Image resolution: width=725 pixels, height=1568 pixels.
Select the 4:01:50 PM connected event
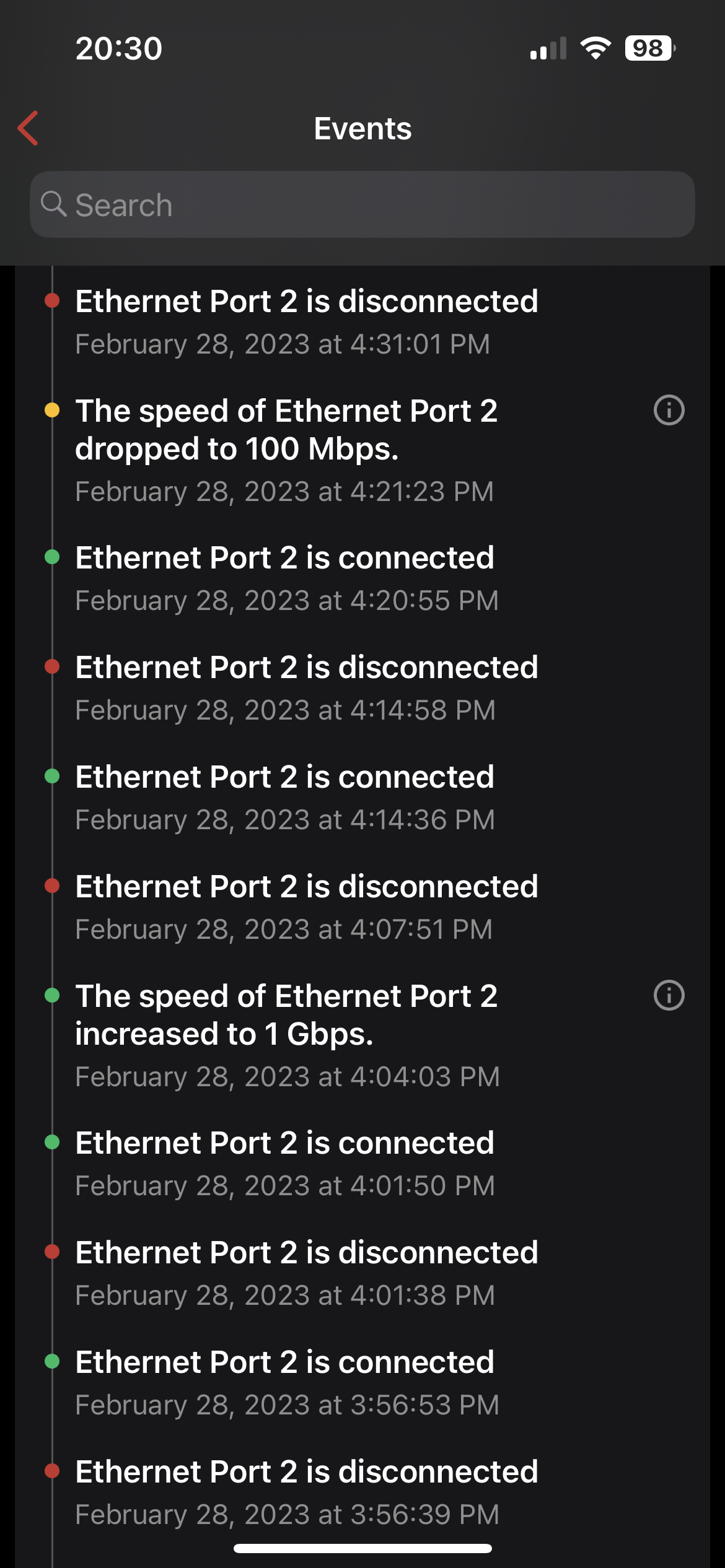(x=285, y=1163)
